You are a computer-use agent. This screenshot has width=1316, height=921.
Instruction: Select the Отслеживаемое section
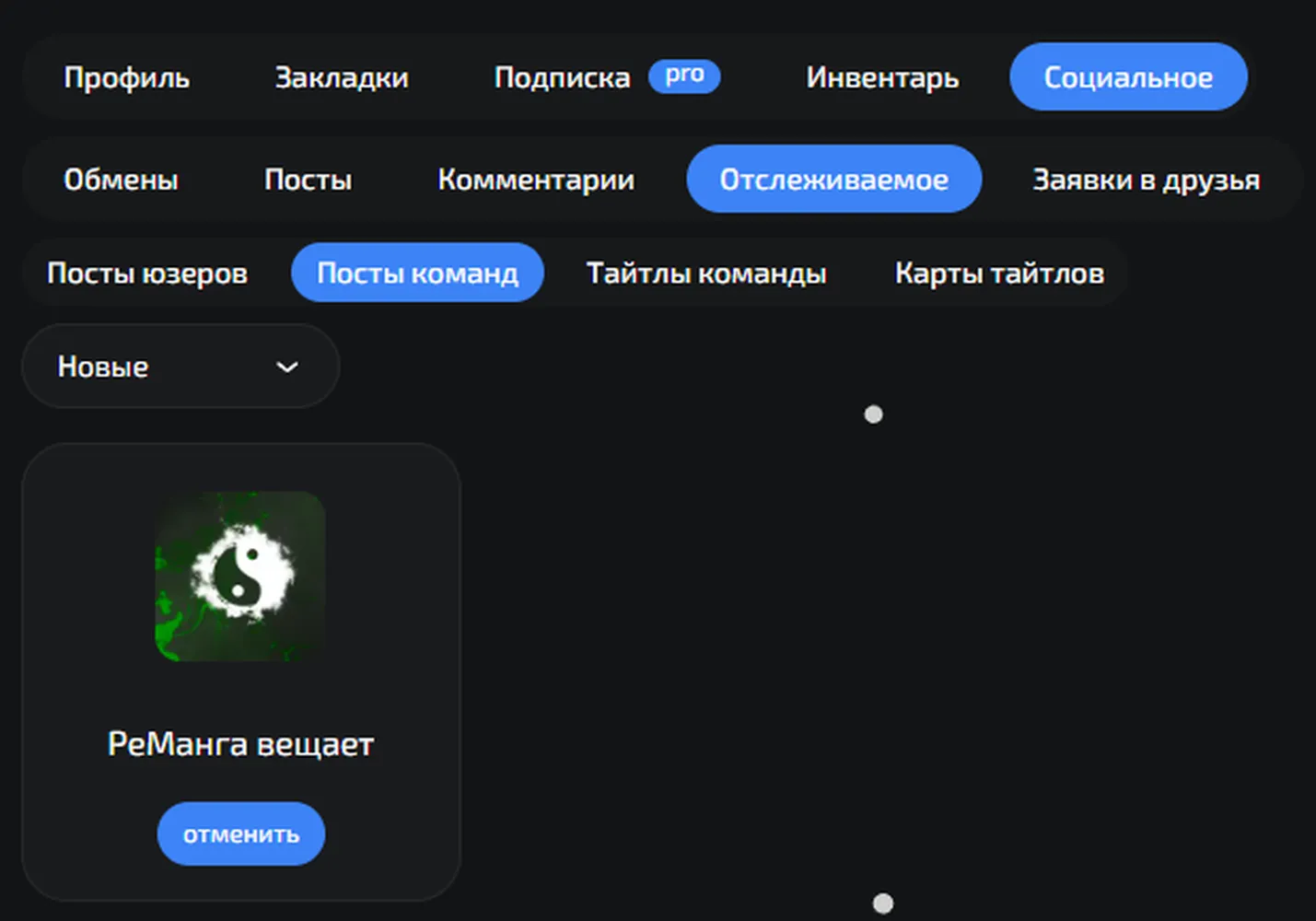click(x=834, y=180)
